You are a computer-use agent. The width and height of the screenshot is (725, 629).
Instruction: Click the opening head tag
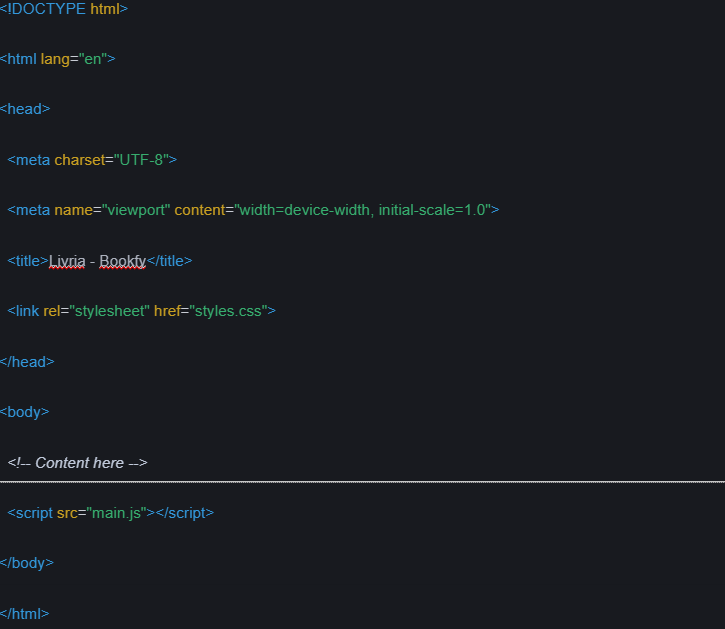click(25, 109)
